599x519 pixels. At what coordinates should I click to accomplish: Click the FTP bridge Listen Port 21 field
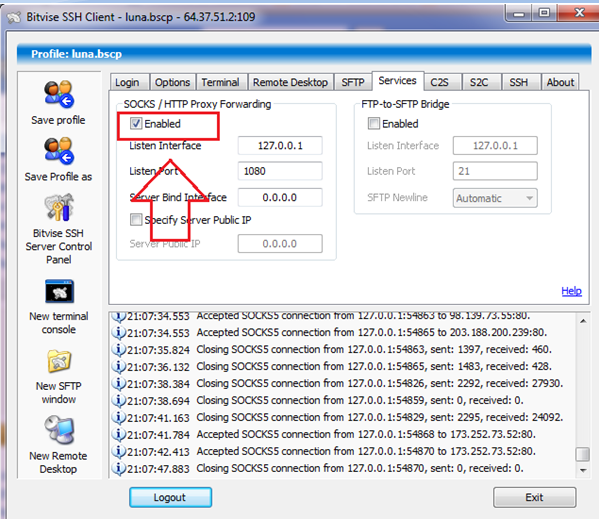[x=495, y=171]
